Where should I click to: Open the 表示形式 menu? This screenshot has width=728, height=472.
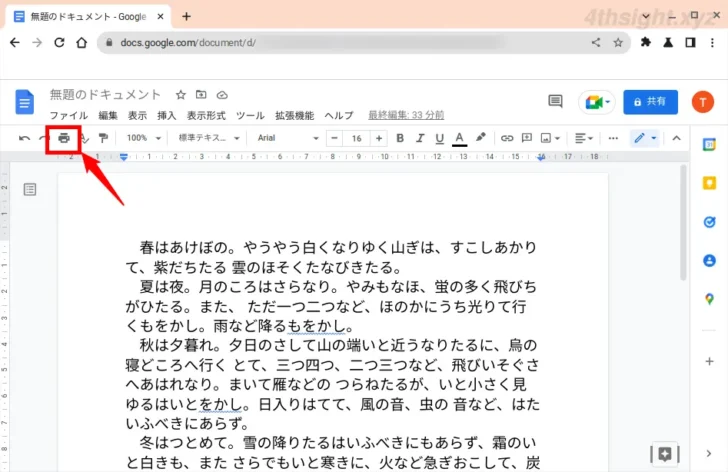click(206, 115)
